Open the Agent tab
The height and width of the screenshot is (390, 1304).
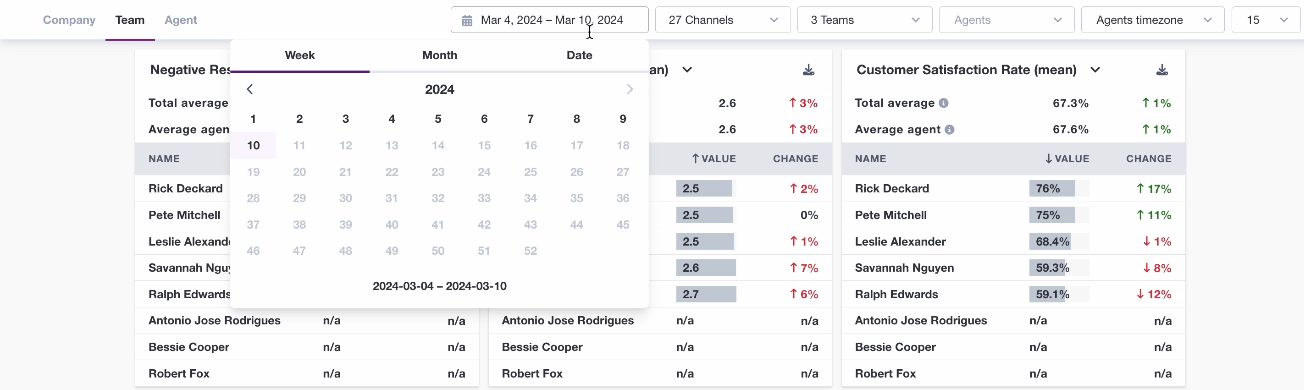181,20
